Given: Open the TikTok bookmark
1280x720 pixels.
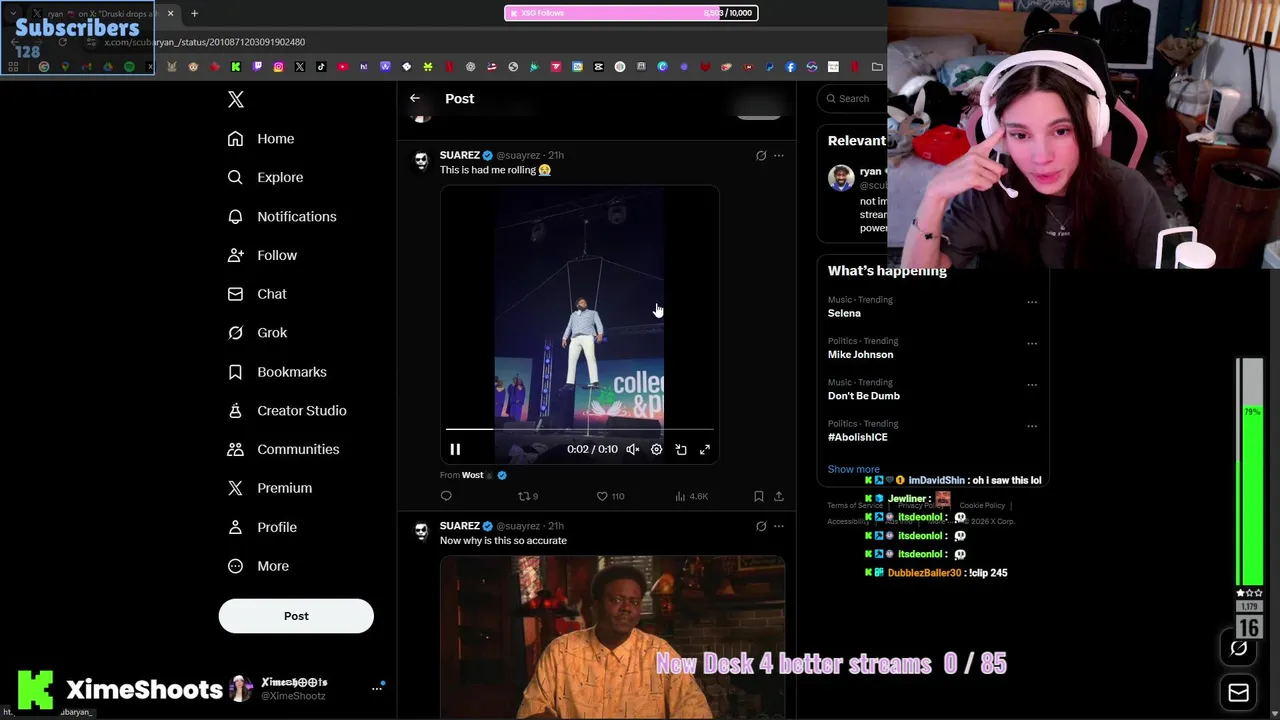Looking at the screenshot, I should click(321, 67).
